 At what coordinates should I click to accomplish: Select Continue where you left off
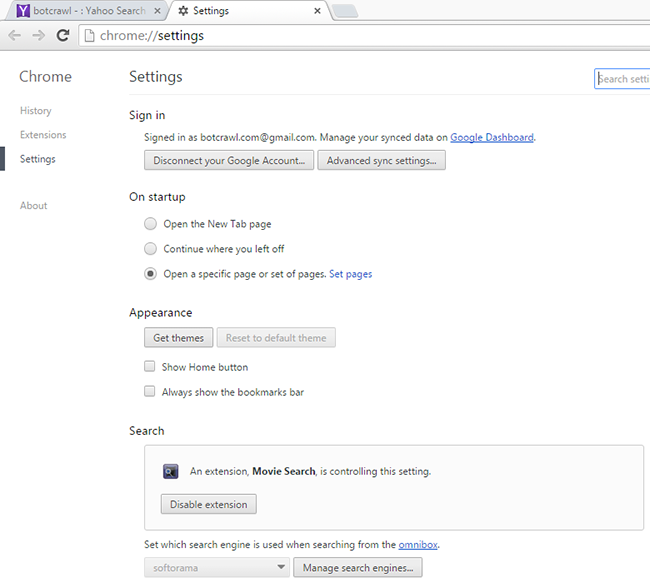pyautogui.click(x=150, y=249)
